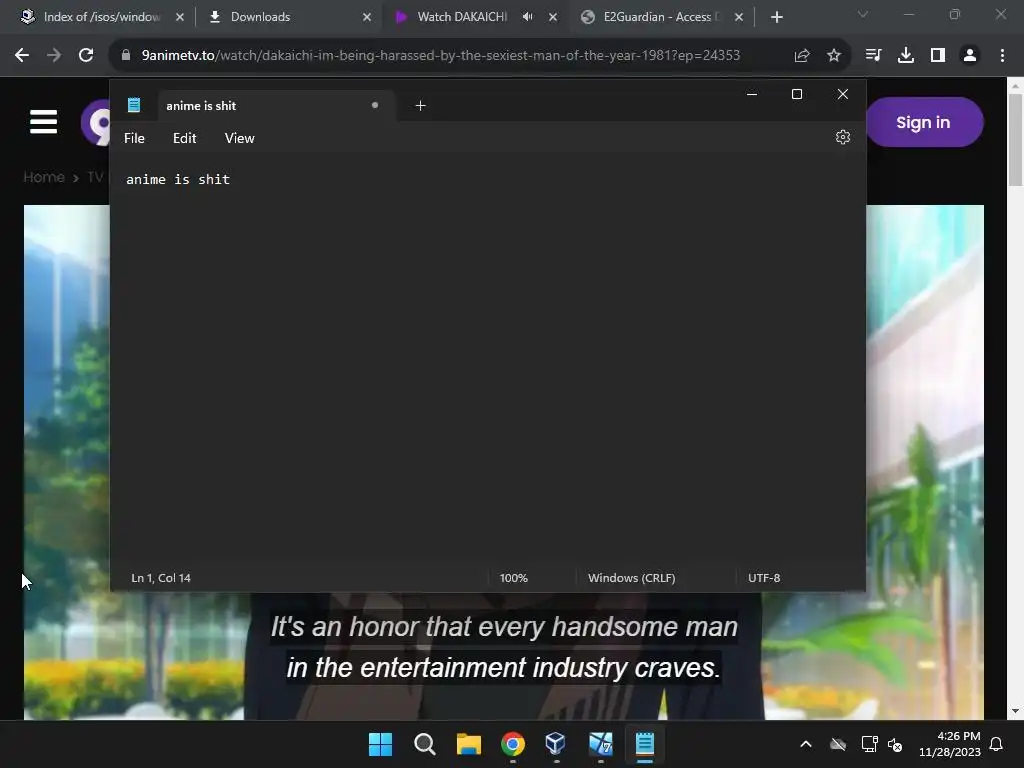
Task: Click the Ln 1, Col 14 status
Action: click(161, 578)
